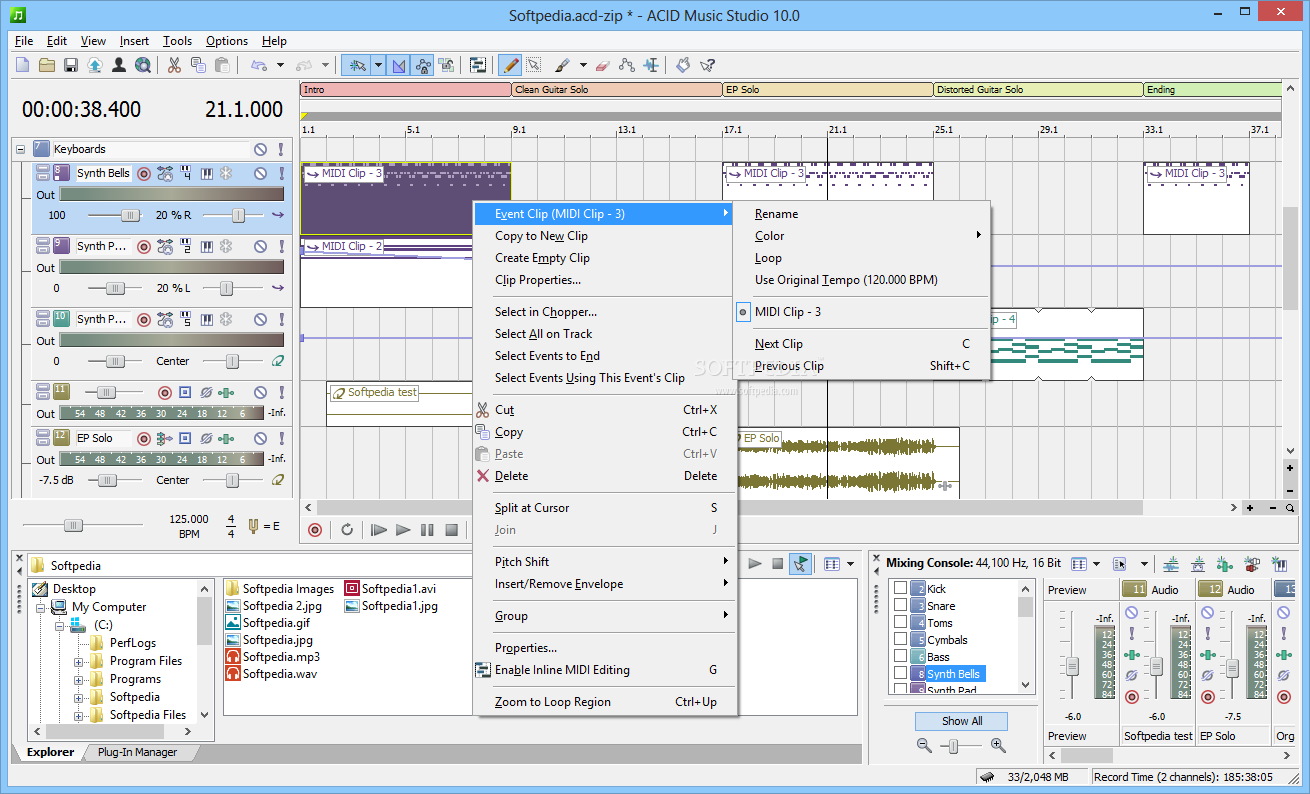Click the metronome icon beside the time signature
This screenshot has height=794, width=1310.
(253, 525)
